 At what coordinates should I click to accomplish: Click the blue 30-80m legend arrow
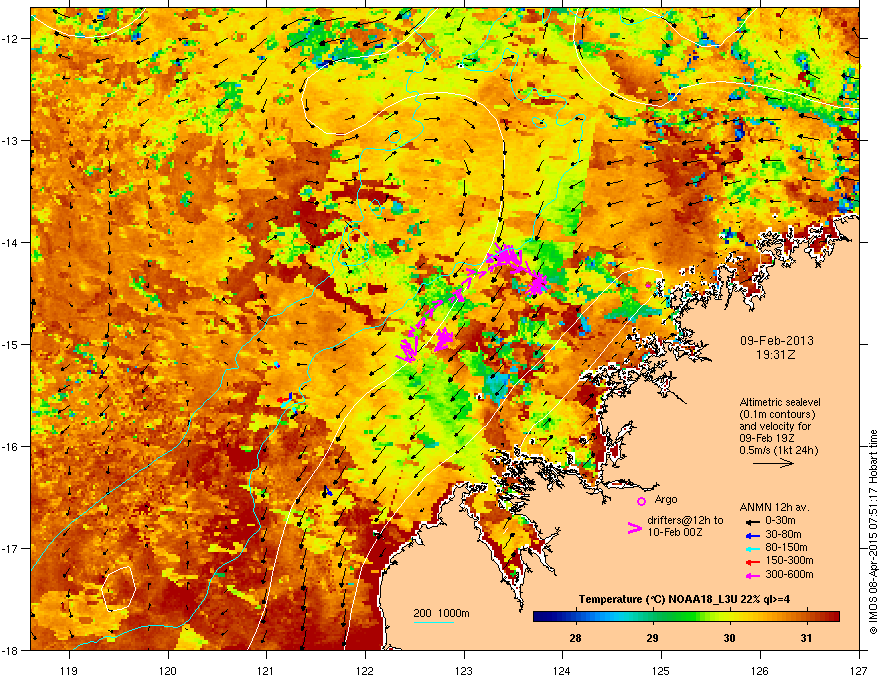point(752,535)
